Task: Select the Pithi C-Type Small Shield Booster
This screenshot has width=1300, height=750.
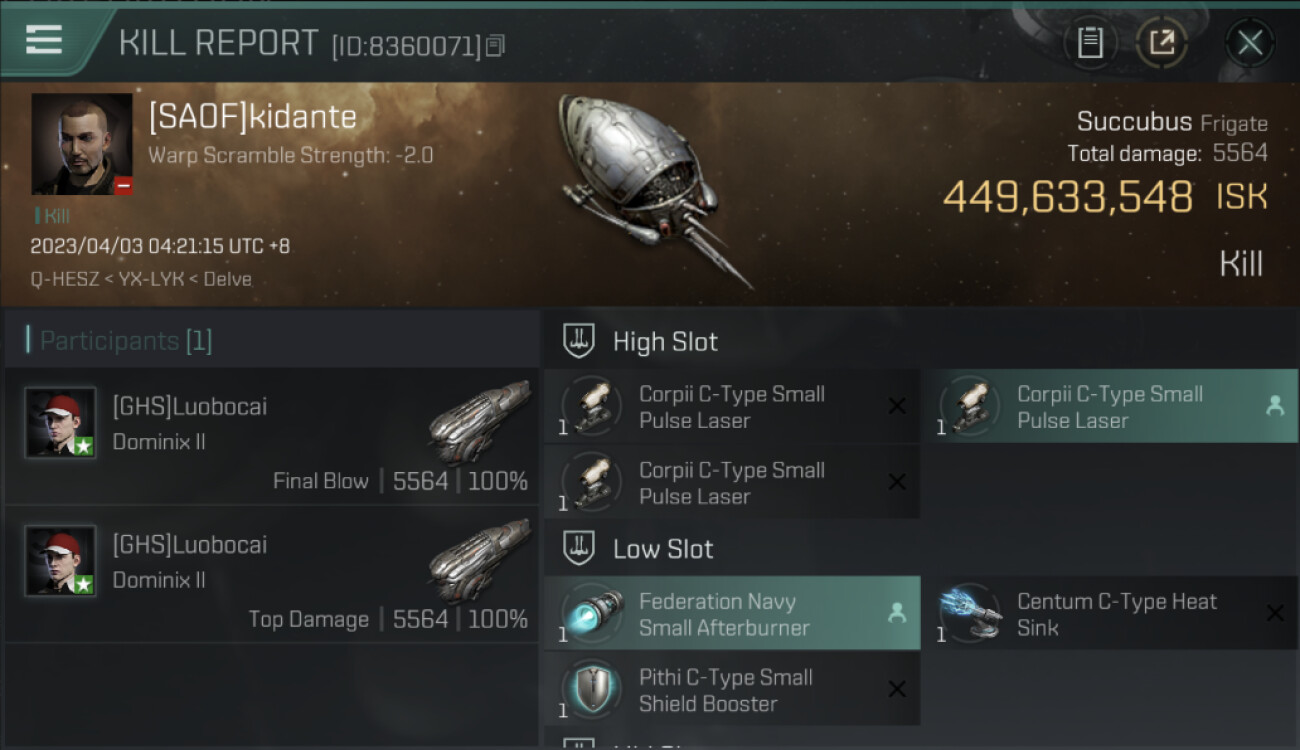Action: pyautogui.click(x=732, y=690)
